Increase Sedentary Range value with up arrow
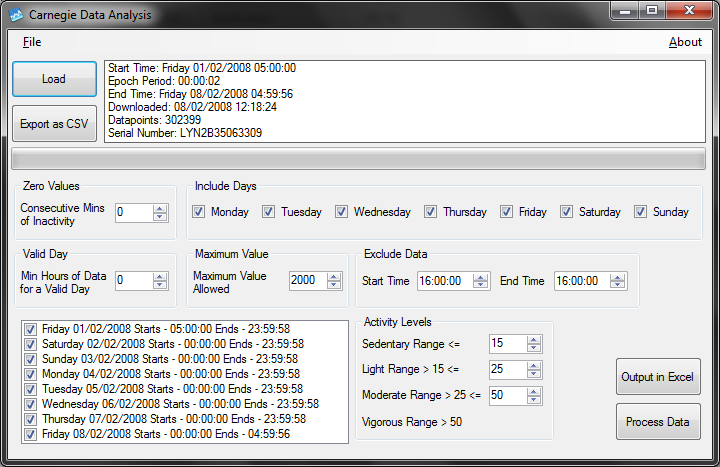The width and height of the screenshot is (720, 467). (534, 340)
